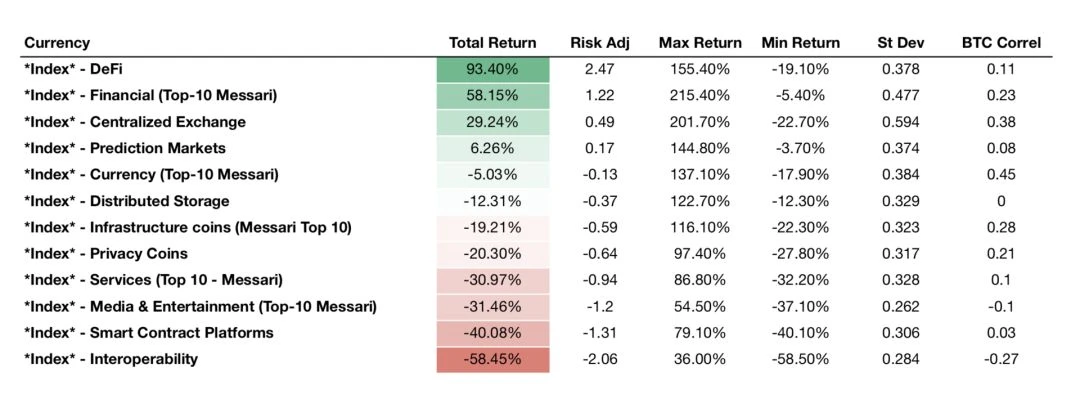Click the -0.27 BTC correlation value

[1001, 359]
